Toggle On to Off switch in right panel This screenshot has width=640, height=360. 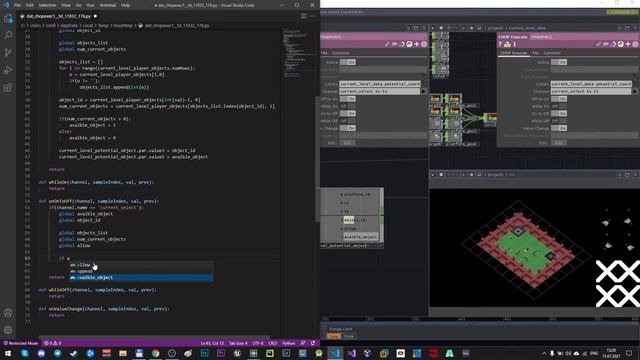[558, 113]
